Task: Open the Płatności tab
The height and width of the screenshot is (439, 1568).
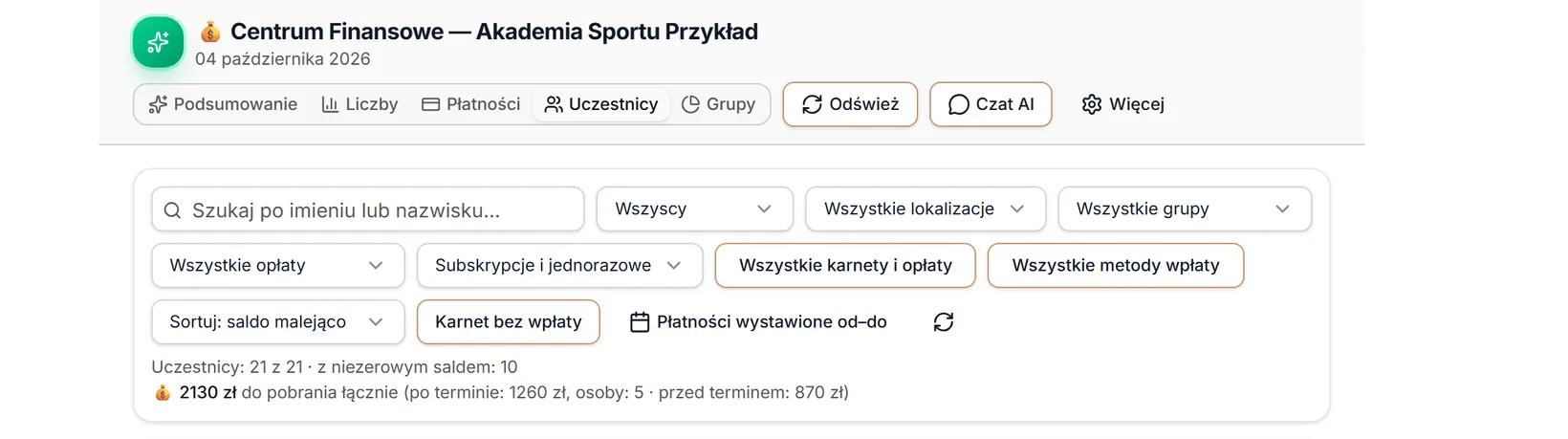Action: pyautogui.click(x=471, y=104)
